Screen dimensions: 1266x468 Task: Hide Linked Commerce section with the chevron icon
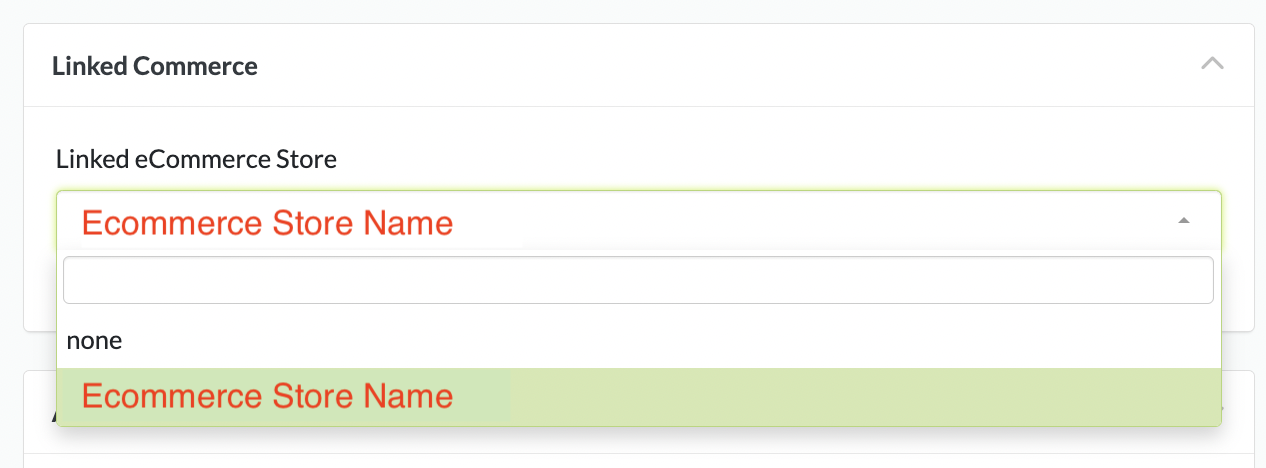[1212, 65]
